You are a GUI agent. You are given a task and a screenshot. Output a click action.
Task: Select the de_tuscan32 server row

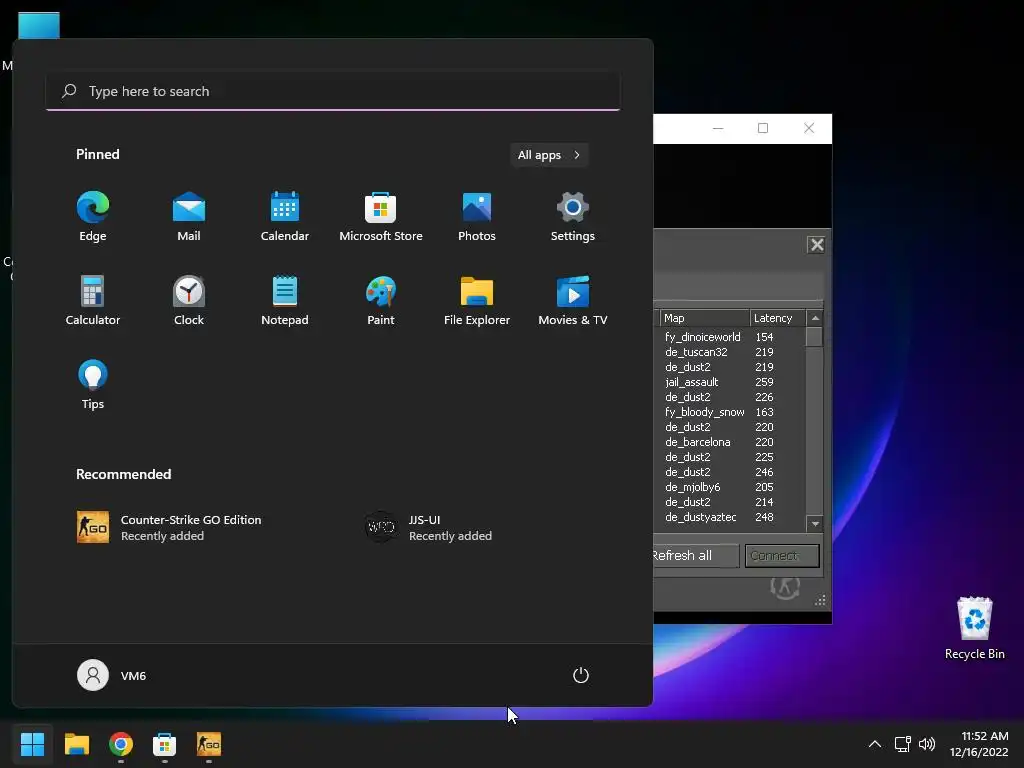pos(729,352)
